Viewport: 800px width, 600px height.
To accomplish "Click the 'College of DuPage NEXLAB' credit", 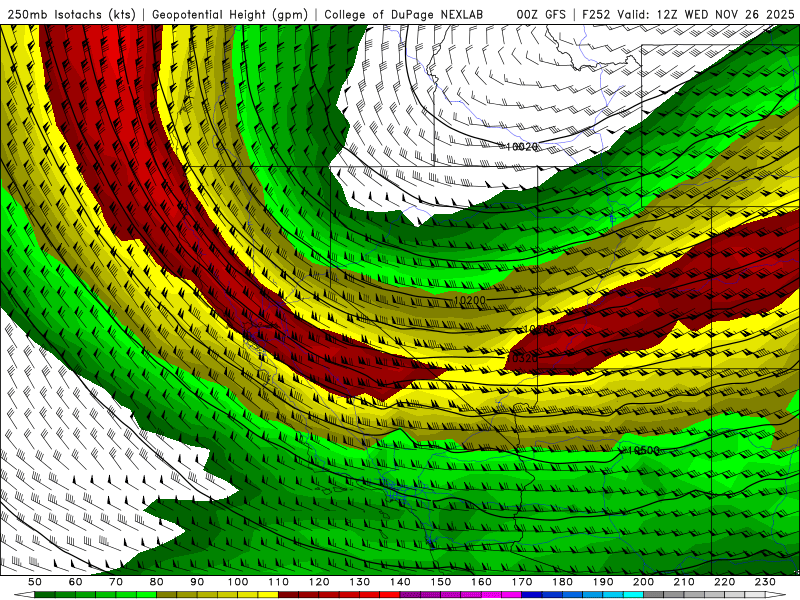I will pos(403,15).
